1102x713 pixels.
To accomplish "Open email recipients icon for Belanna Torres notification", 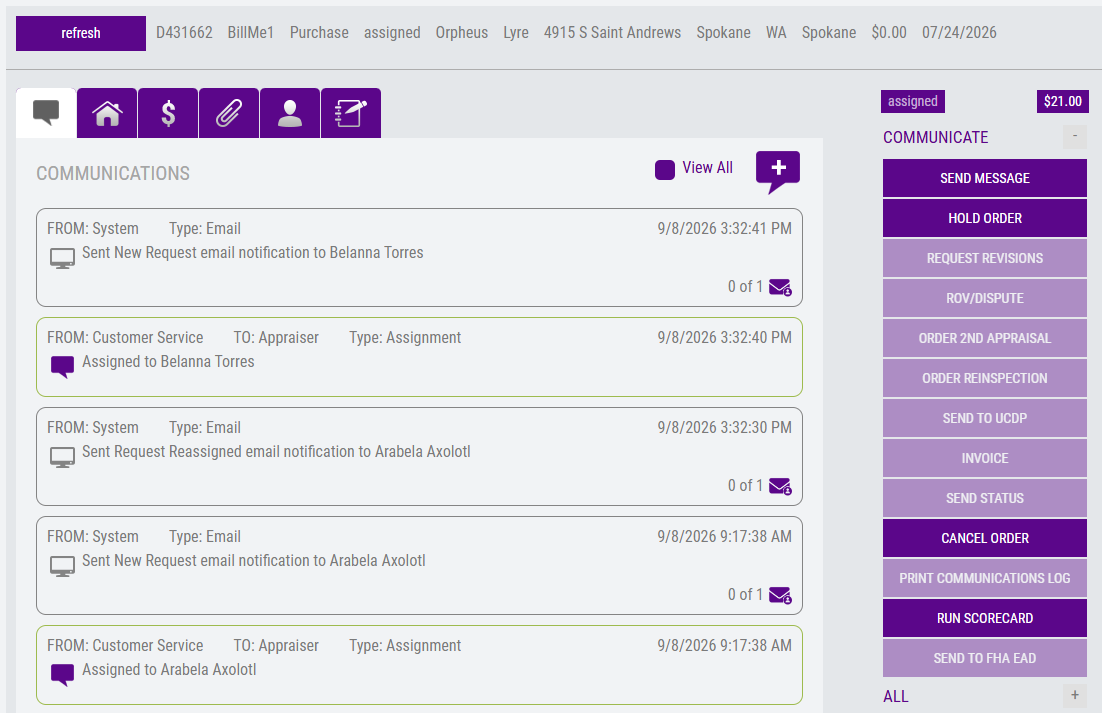I will click(x=780, y=287).
